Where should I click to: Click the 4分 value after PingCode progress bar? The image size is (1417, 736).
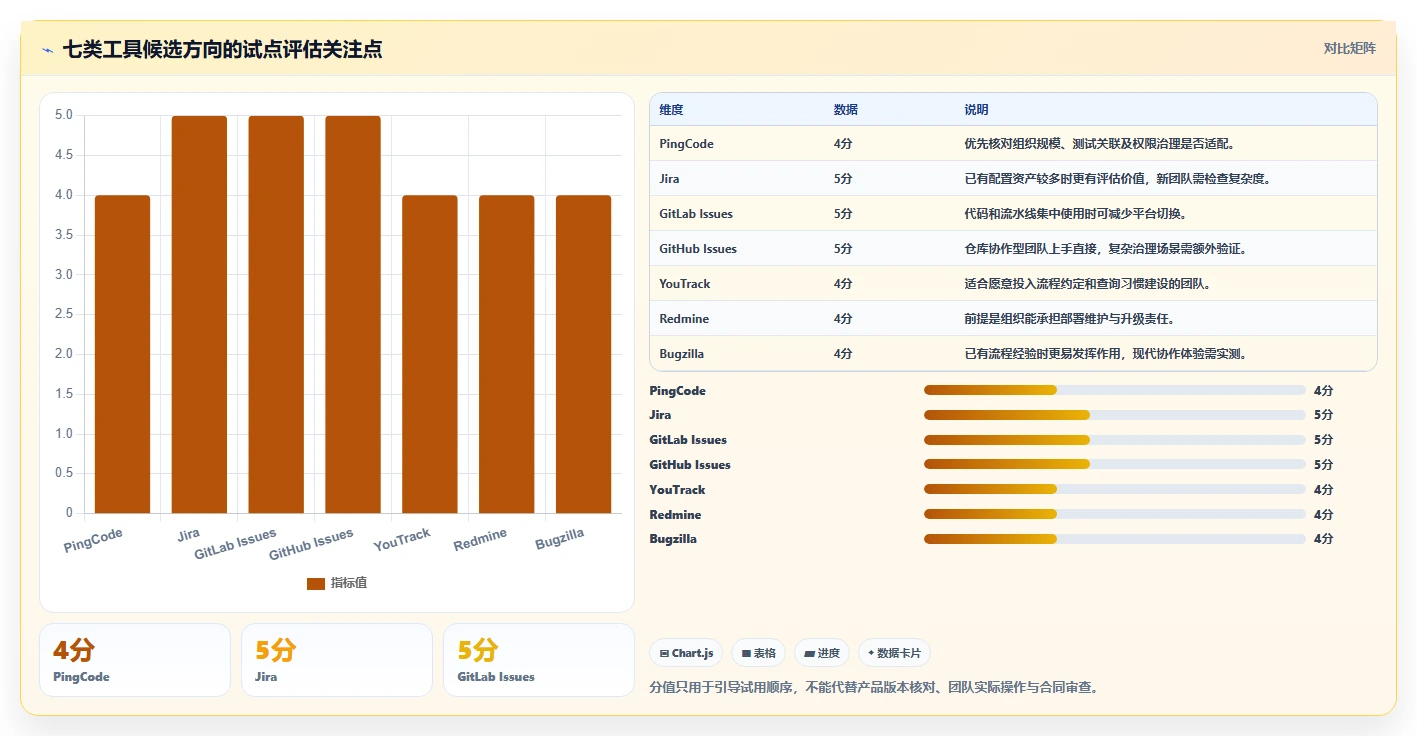coord(1323,391)
